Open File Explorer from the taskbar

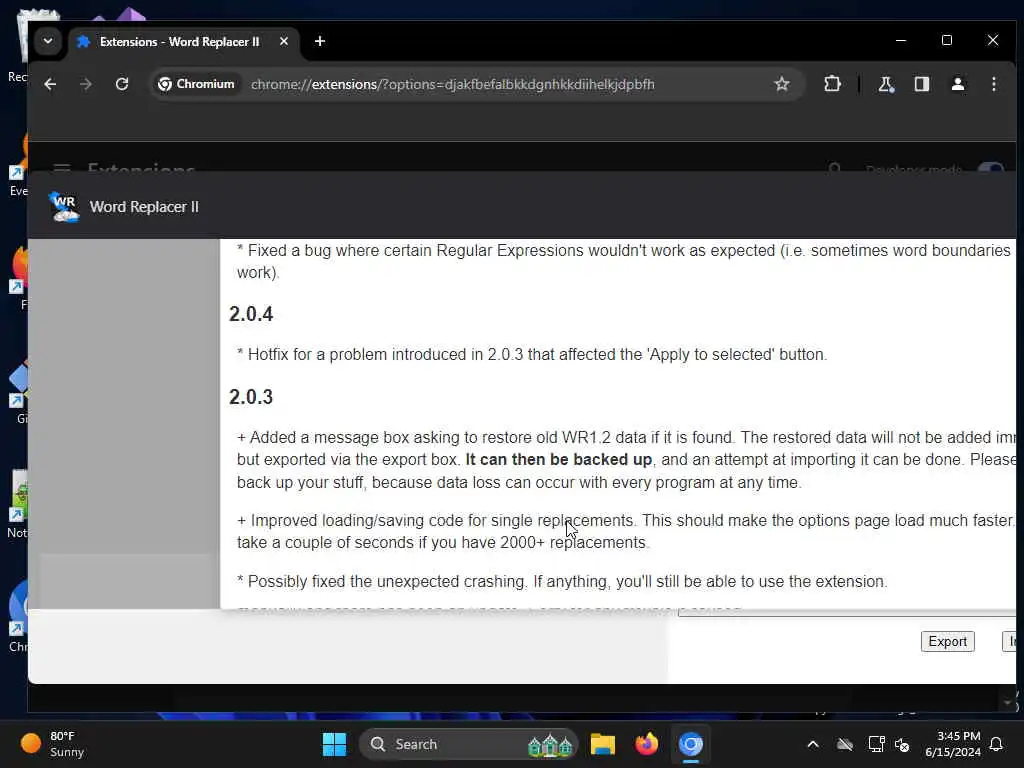603,744
